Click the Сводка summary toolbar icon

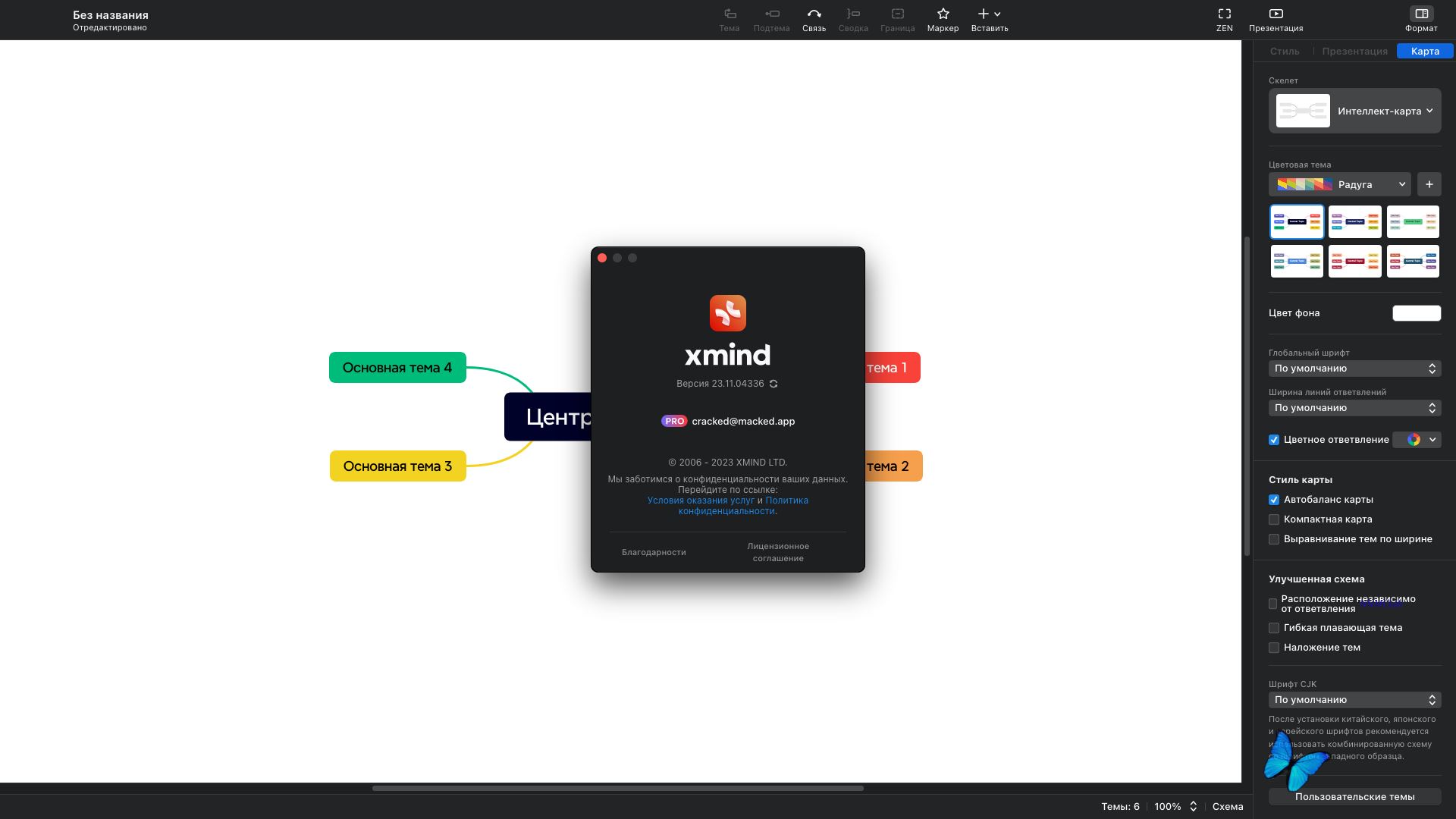853,20
